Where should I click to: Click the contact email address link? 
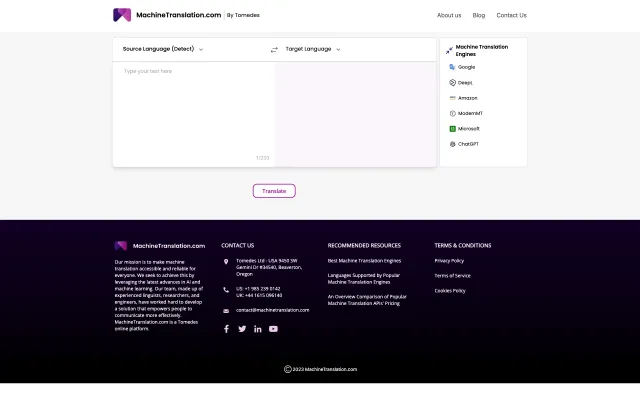click(x=272, y=310)
